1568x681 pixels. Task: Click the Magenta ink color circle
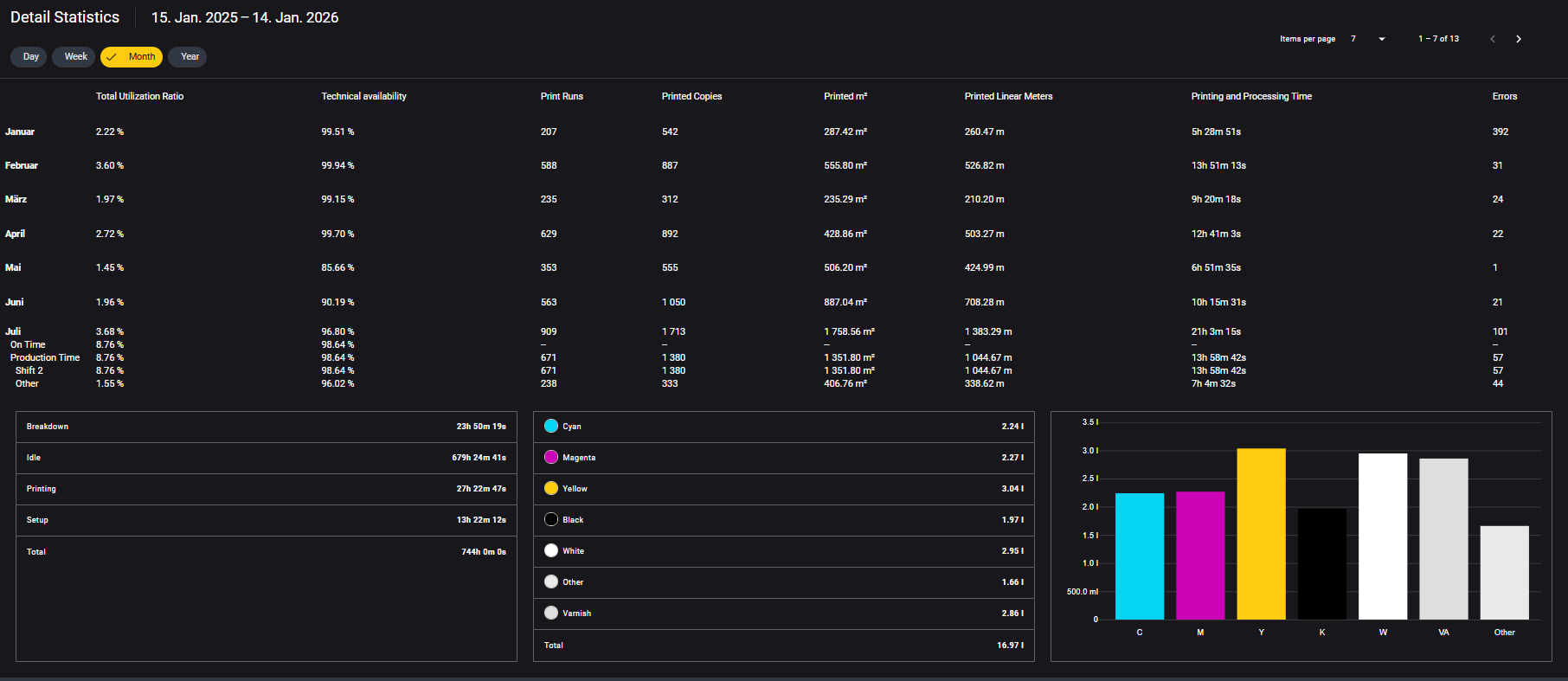click(x=551, y=458)
